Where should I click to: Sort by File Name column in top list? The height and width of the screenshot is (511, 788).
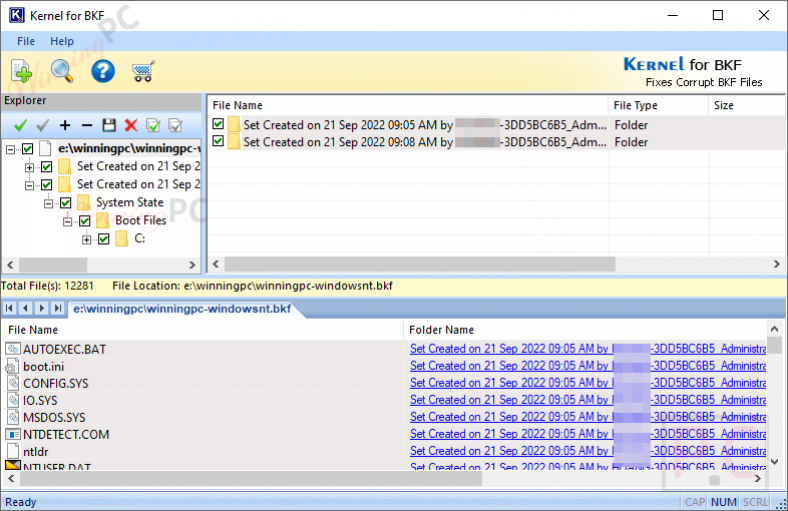408,105
